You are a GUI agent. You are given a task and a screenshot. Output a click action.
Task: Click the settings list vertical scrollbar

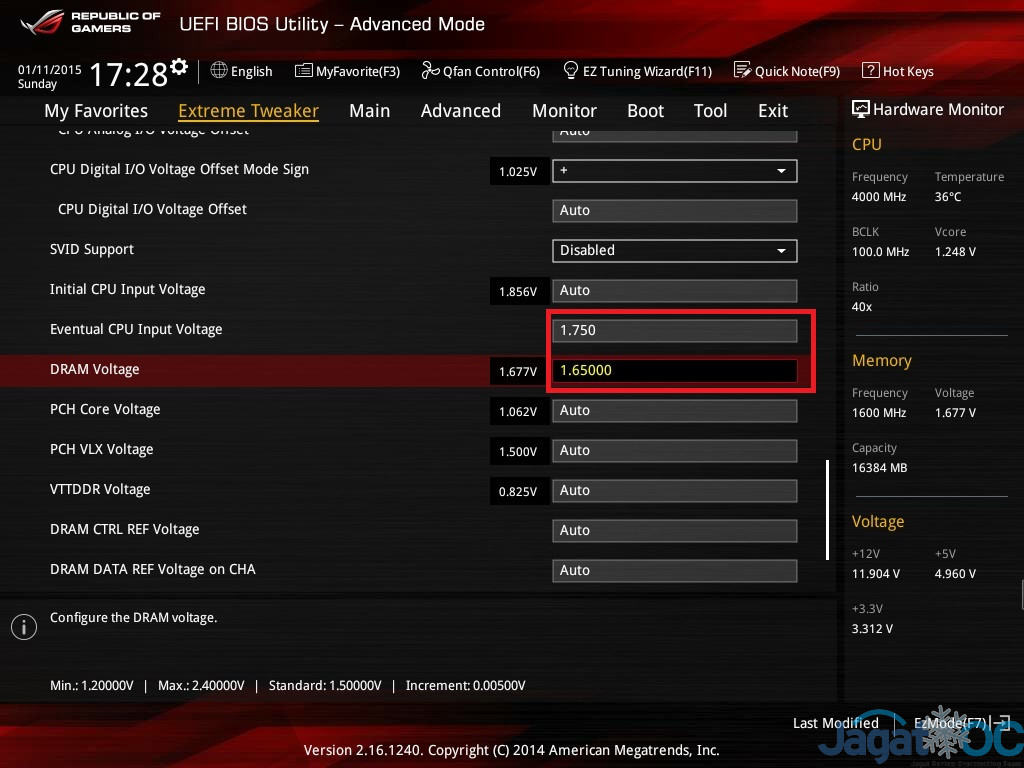(827, 510)
